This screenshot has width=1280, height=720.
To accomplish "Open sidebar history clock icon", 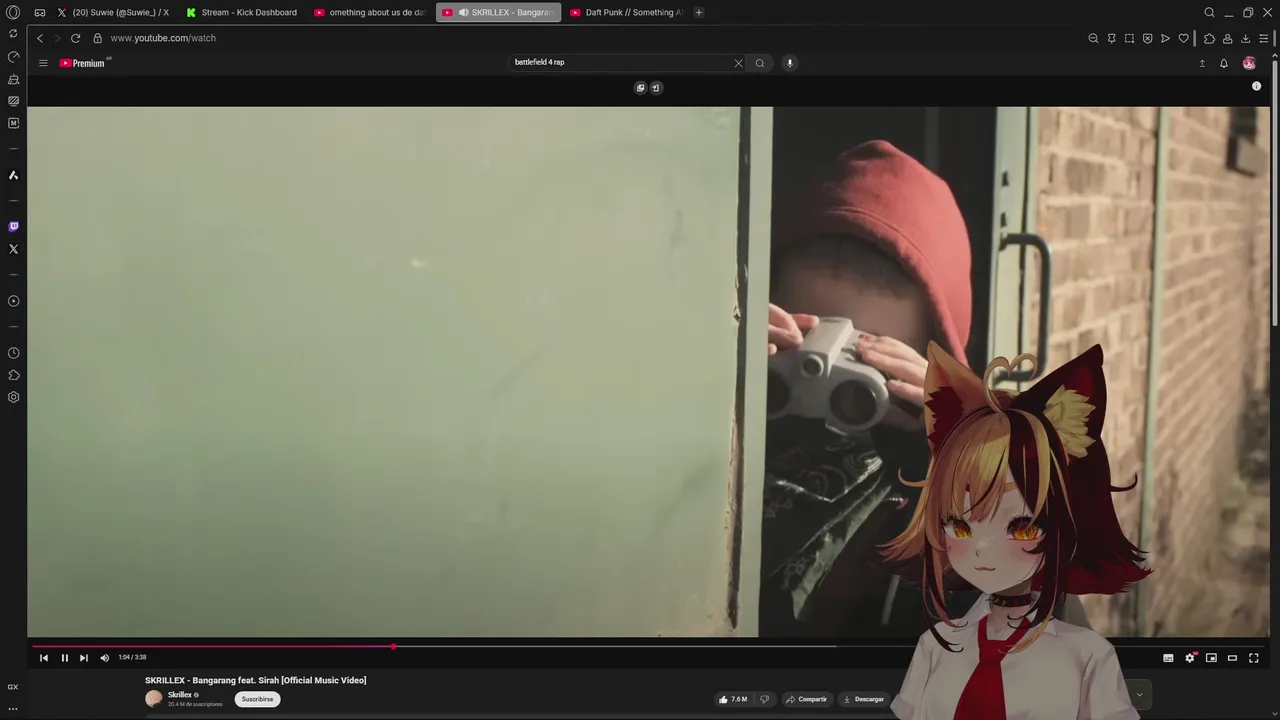I will (13, 353).
